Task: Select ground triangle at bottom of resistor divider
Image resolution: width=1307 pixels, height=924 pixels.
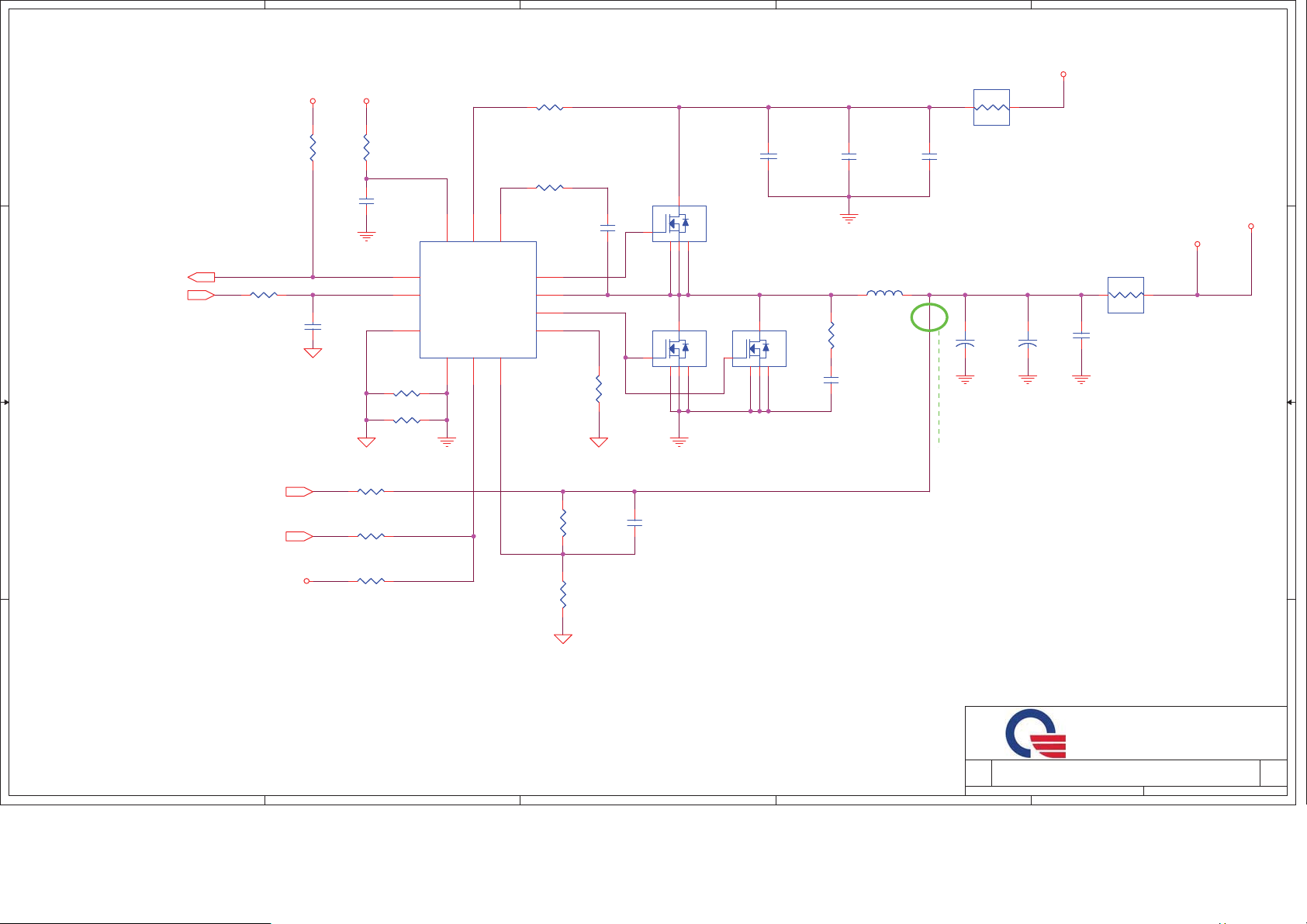Action: click(x=563, y=638)
